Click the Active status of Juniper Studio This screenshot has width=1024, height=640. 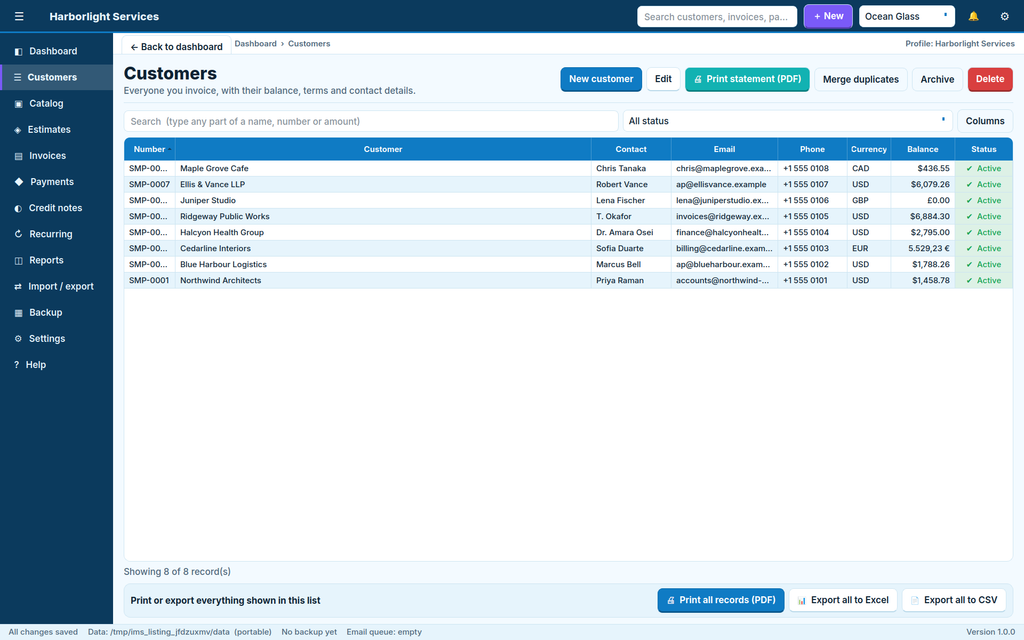(x=984, y=200)
